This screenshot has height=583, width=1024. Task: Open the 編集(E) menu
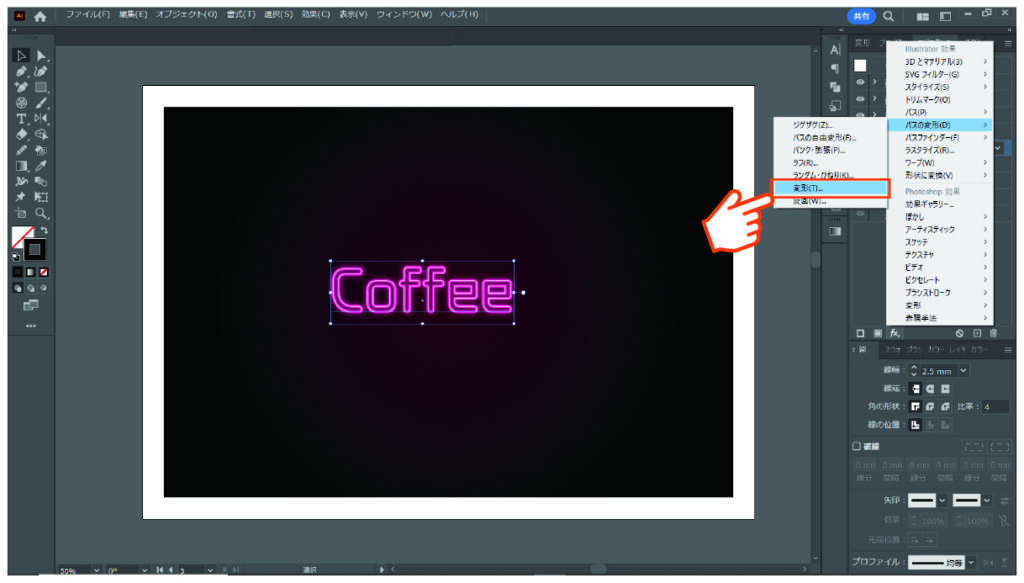(133, 14)
